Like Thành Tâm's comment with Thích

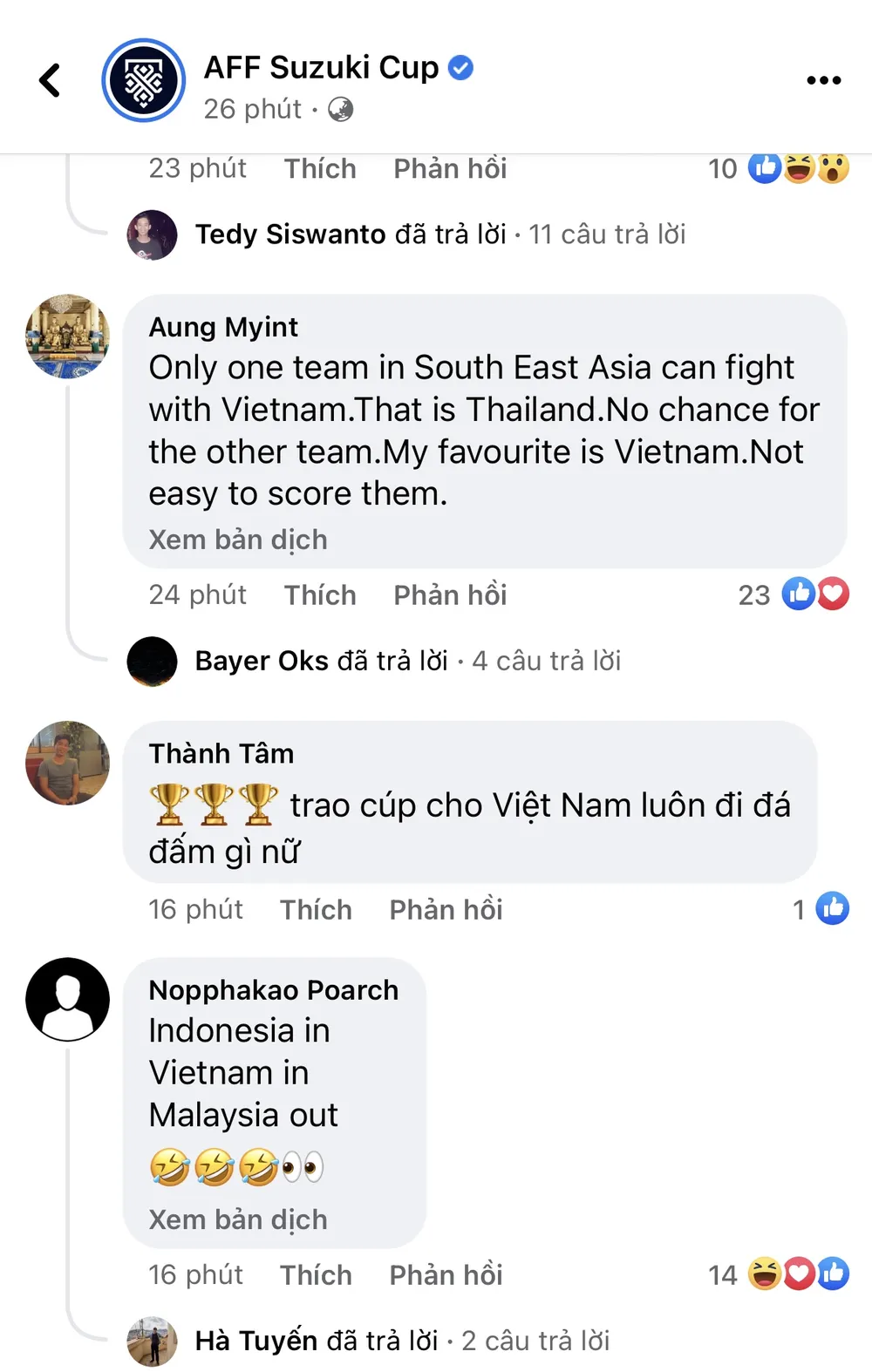tap(316, 909)
